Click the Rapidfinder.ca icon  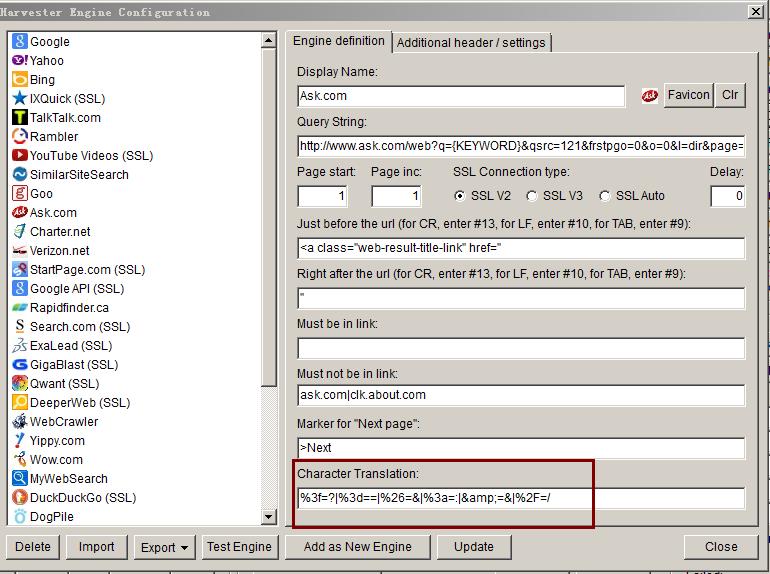click(20, 307)
